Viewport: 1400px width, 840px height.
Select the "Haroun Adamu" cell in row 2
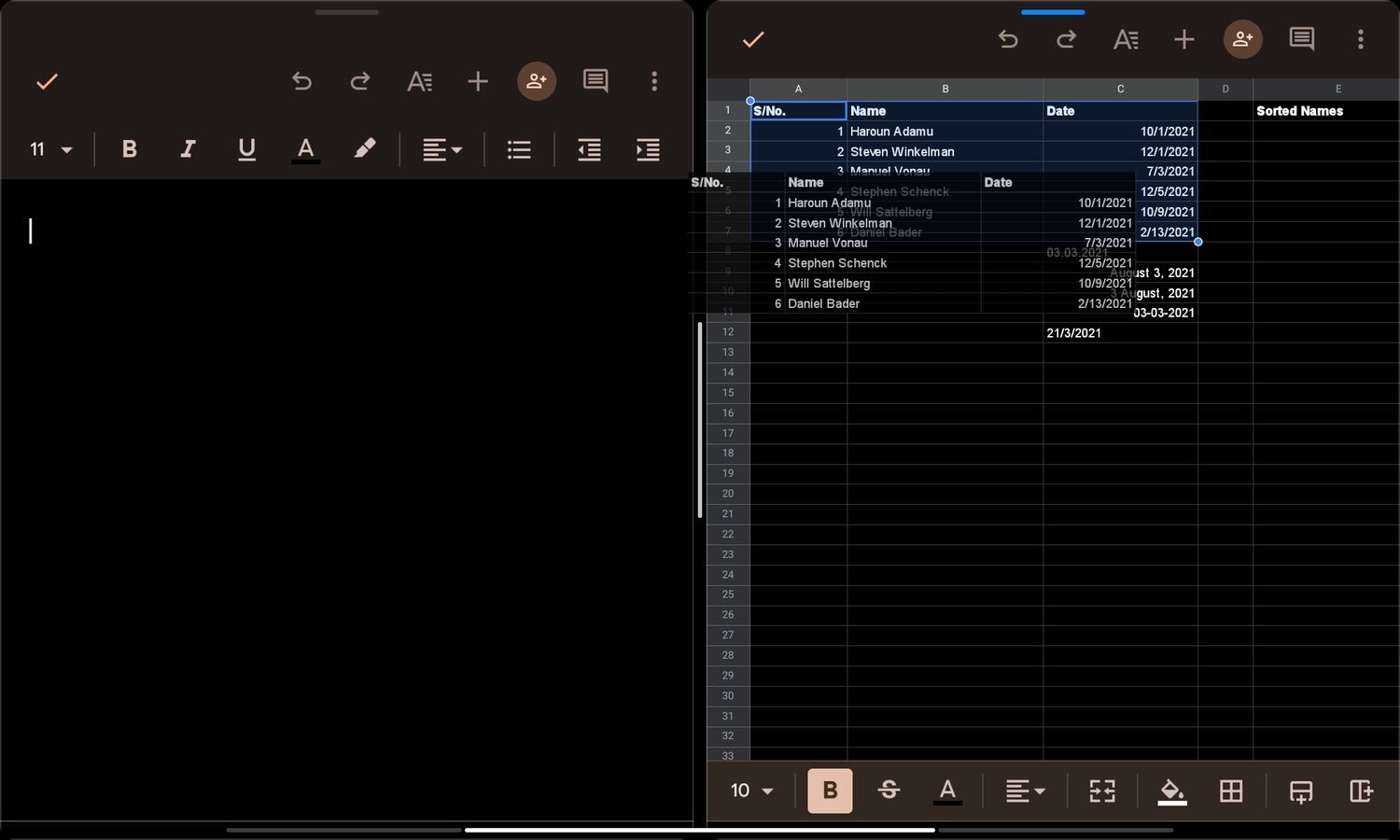(945, 131)
